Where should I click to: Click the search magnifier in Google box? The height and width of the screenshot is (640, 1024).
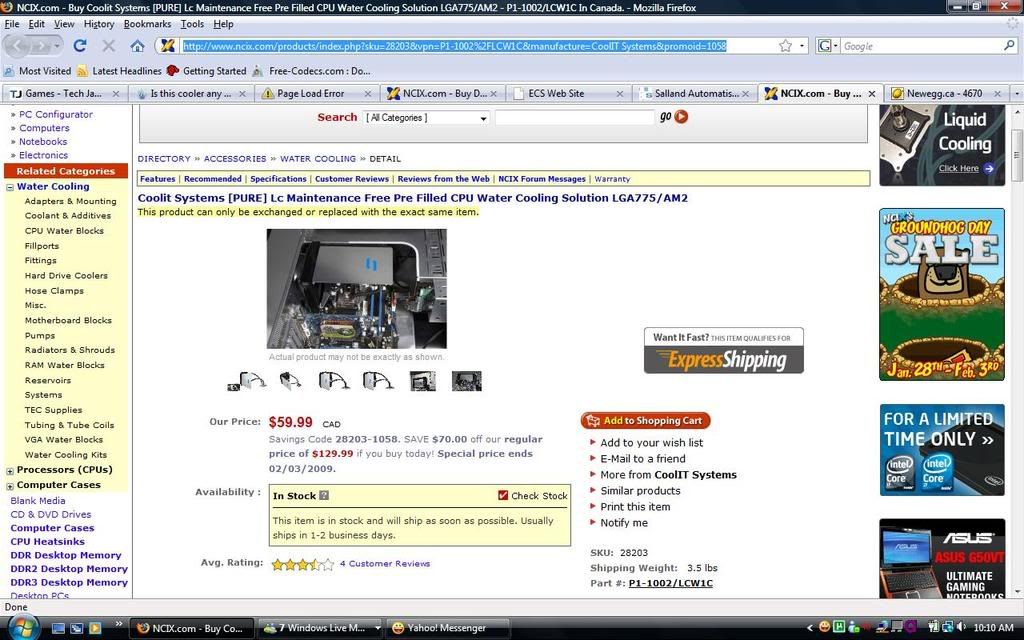(x=1009, y=46)
